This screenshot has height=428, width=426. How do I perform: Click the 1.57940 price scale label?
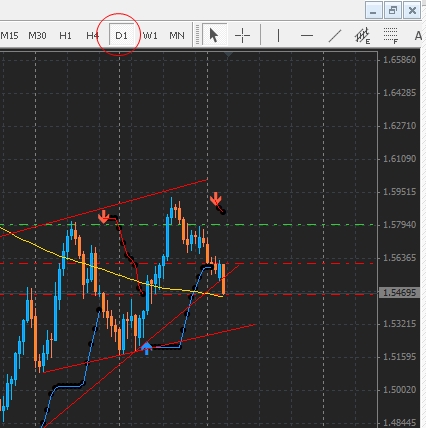pos(399,225)
